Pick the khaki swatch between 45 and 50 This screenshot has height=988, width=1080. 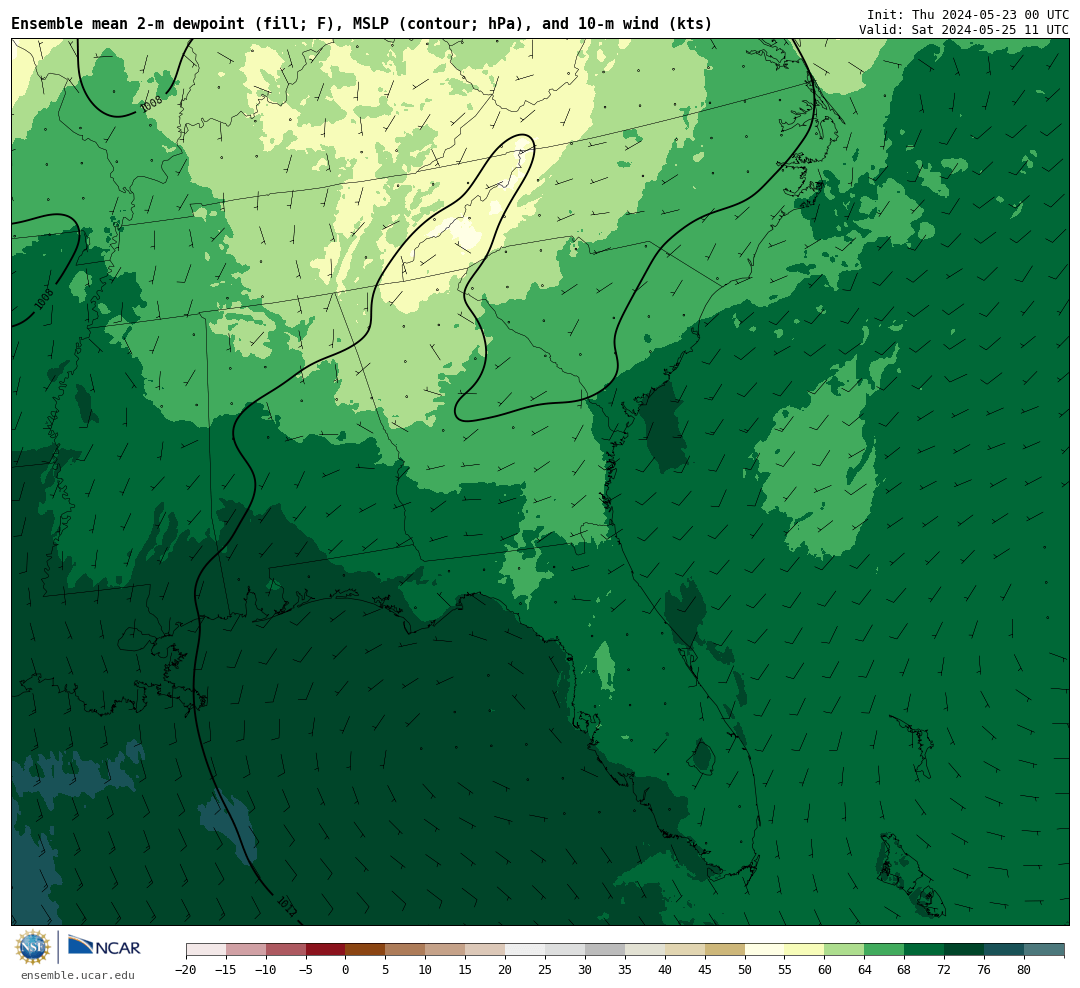click(x=725, y=950)
